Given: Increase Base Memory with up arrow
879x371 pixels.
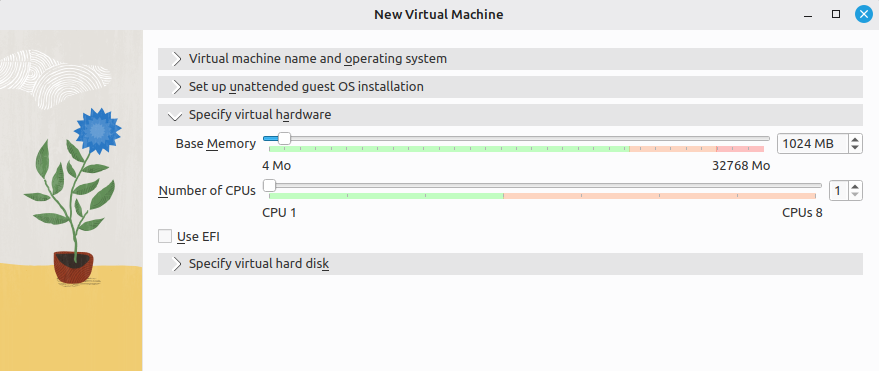Looking at the screenshot, I should pos(855,140).
